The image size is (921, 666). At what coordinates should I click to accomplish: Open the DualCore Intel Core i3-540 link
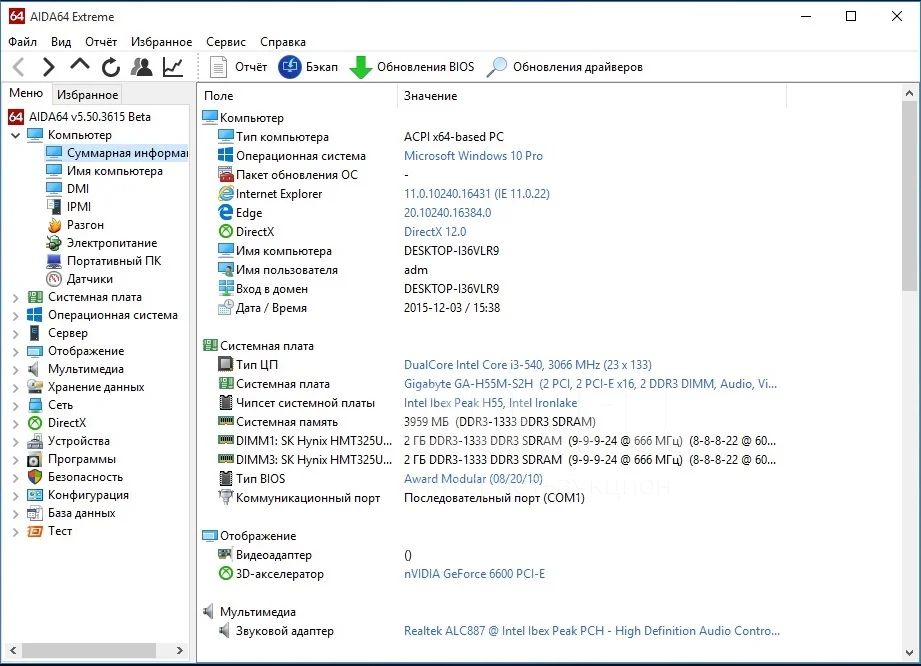[528, 364]
